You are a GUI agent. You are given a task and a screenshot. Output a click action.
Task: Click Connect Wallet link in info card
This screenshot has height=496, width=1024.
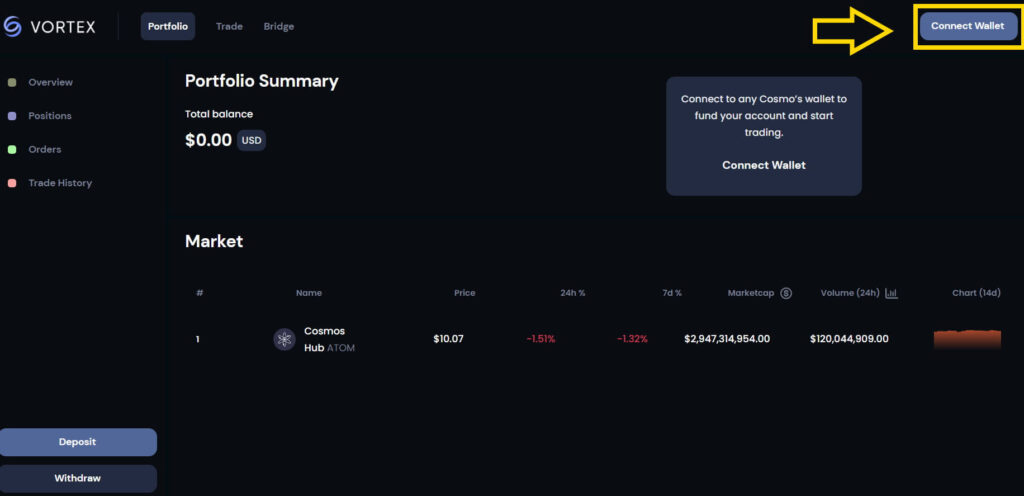763,165
